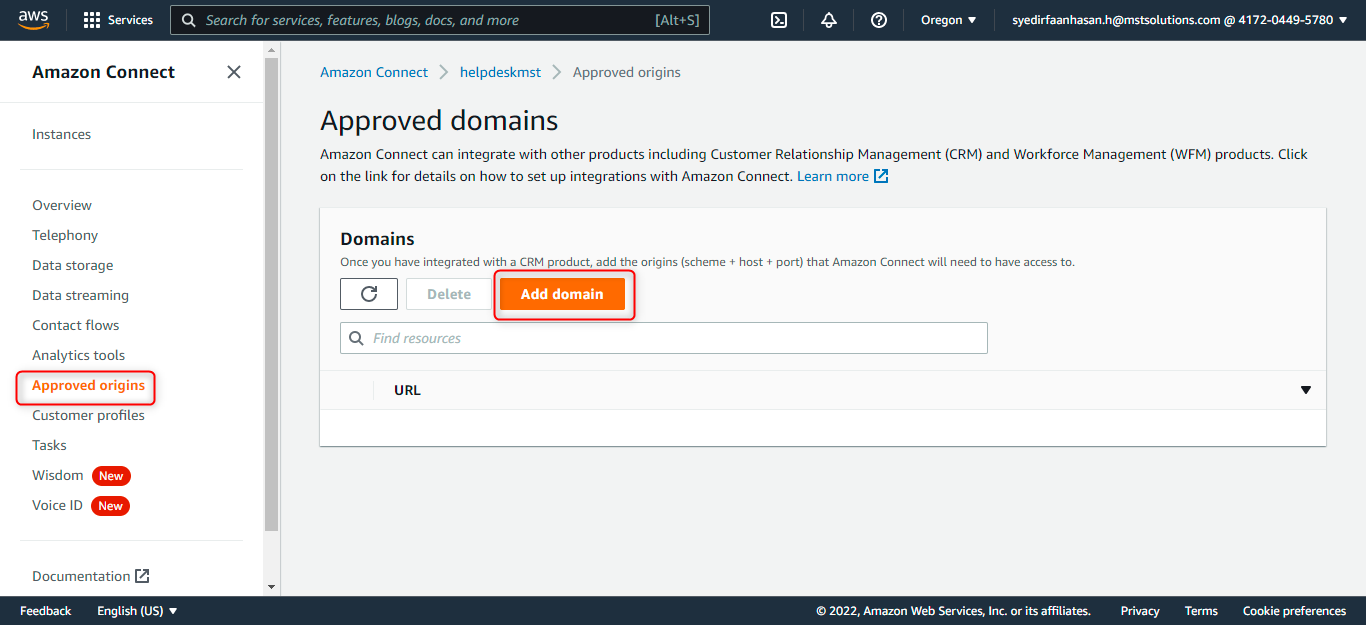
Task: Click the Find resources search field
Action: (x=663, y=338)
